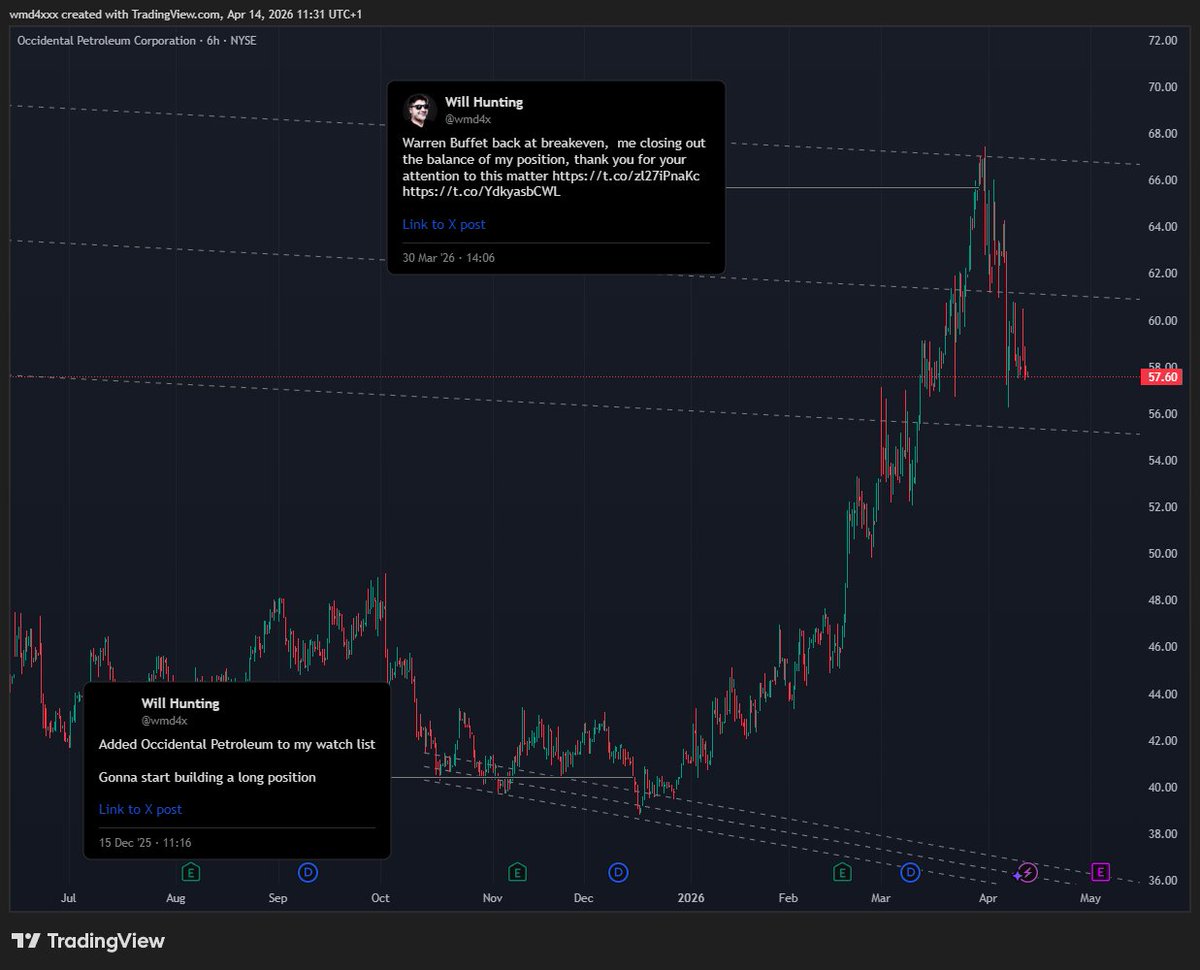Click the Occidental Petroleum Corporation chart title

click(107, 41)
